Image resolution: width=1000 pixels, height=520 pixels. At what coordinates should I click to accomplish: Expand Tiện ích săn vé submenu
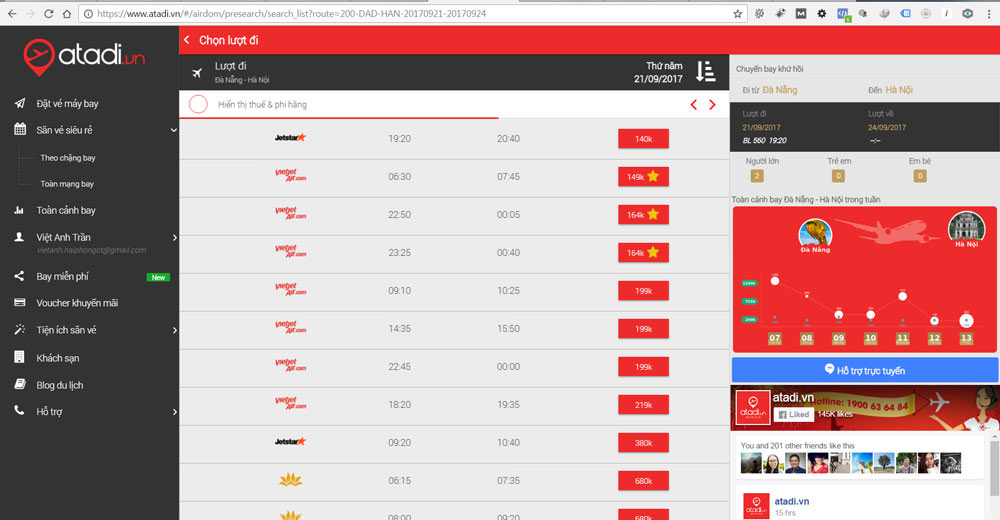click(173, 330)
